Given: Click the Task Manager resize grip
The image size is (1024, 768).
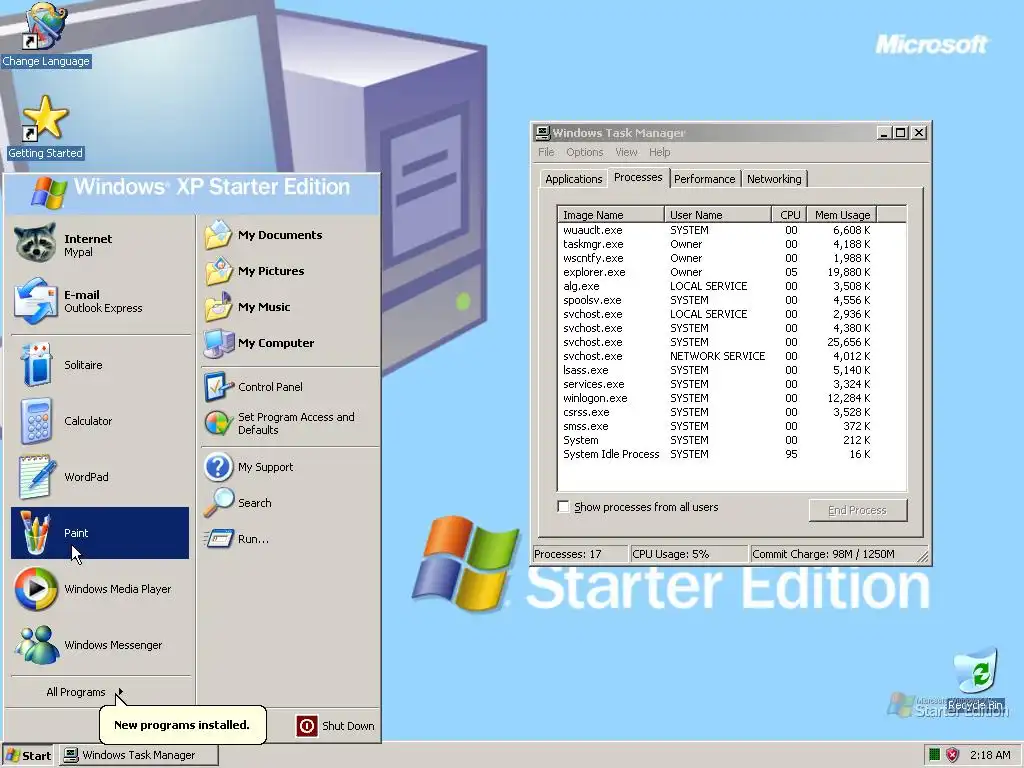Looking at the screenshot, I should point(922,556).
